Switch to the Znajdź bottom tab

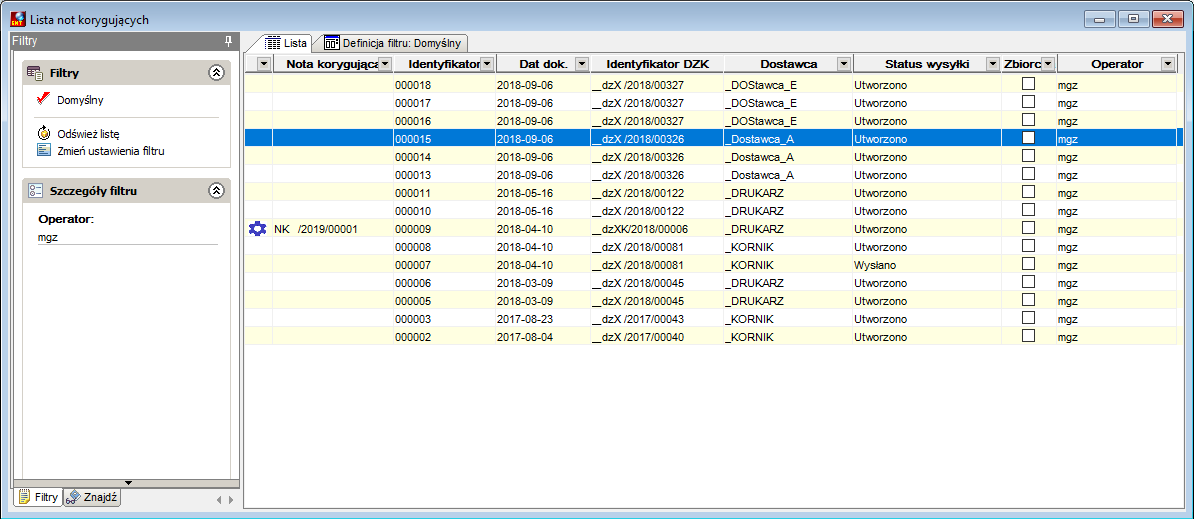coord(92,498)
